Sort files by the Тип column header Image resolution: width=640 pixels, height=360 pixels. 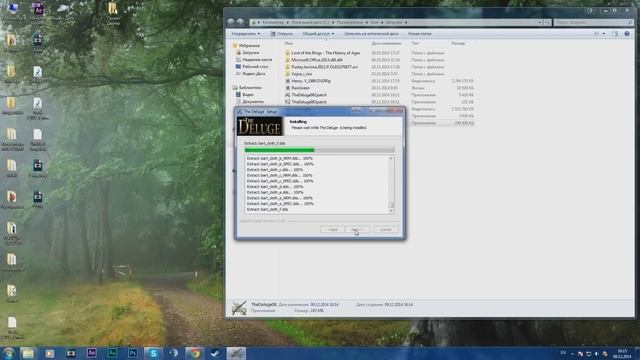click(415, 43)
